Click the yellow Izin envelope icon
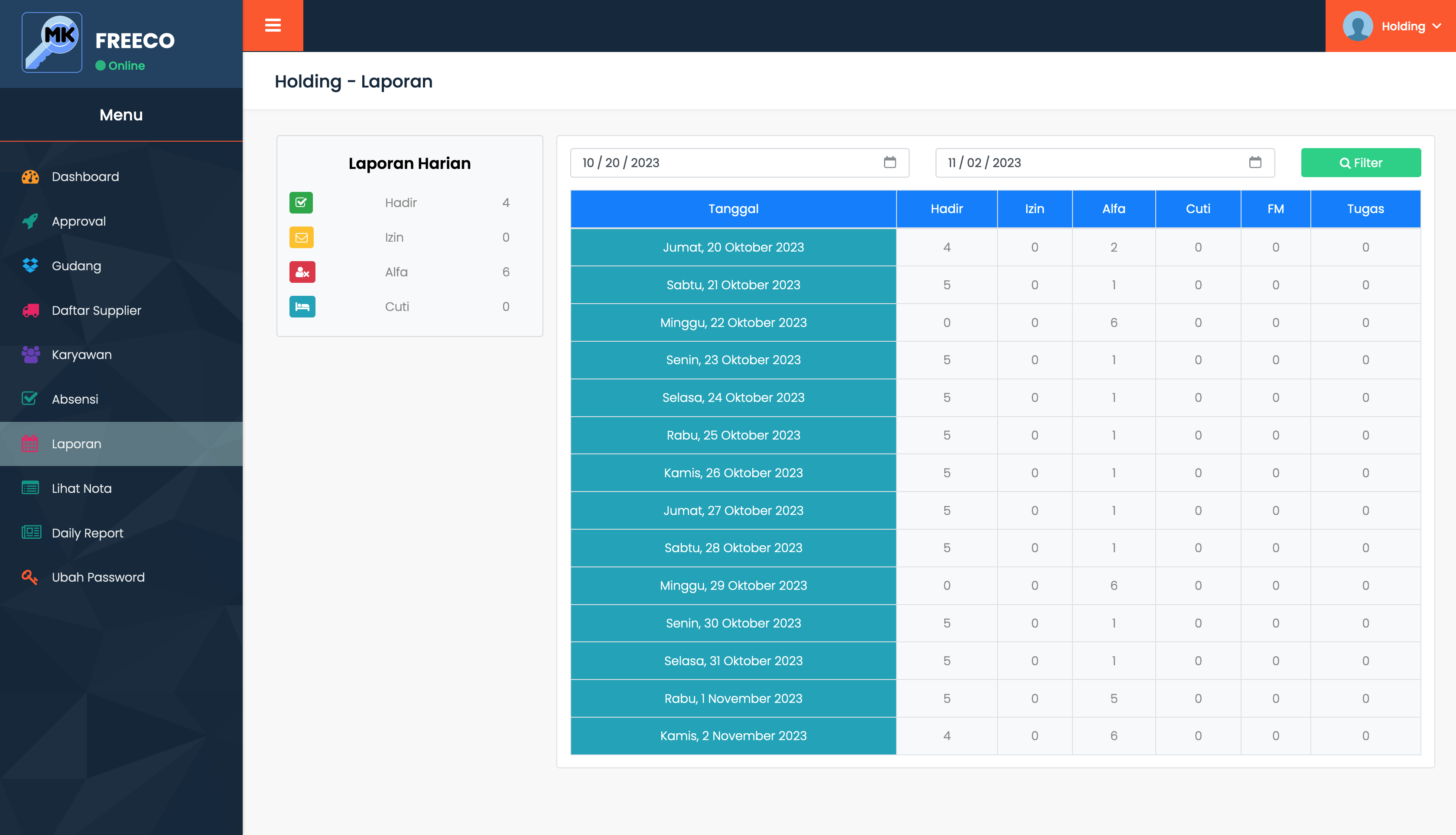This screenshot has height=835, width=1456. click(301, 237)
